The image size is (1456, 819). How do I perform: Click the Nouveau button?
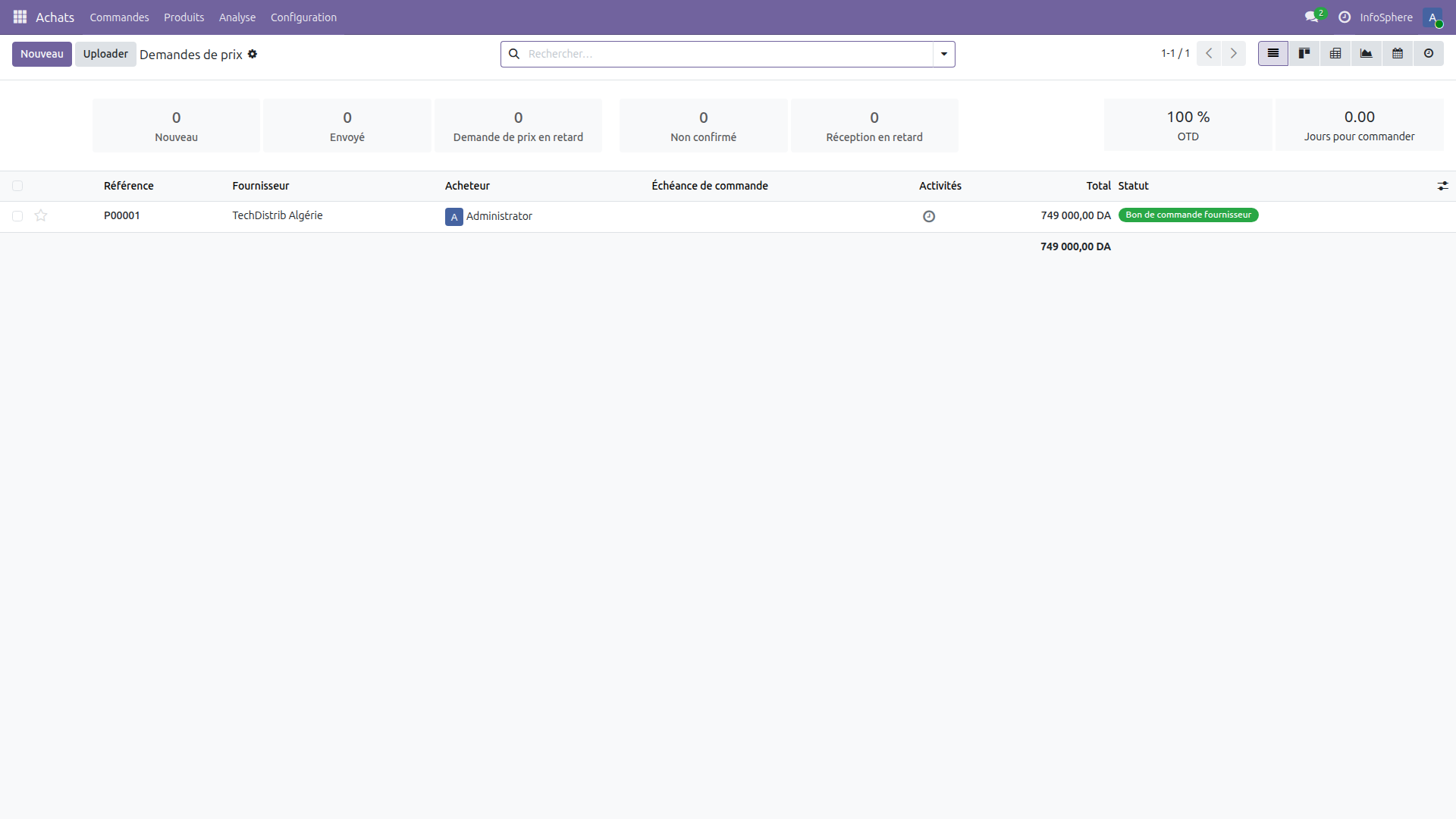pos(42,54)
